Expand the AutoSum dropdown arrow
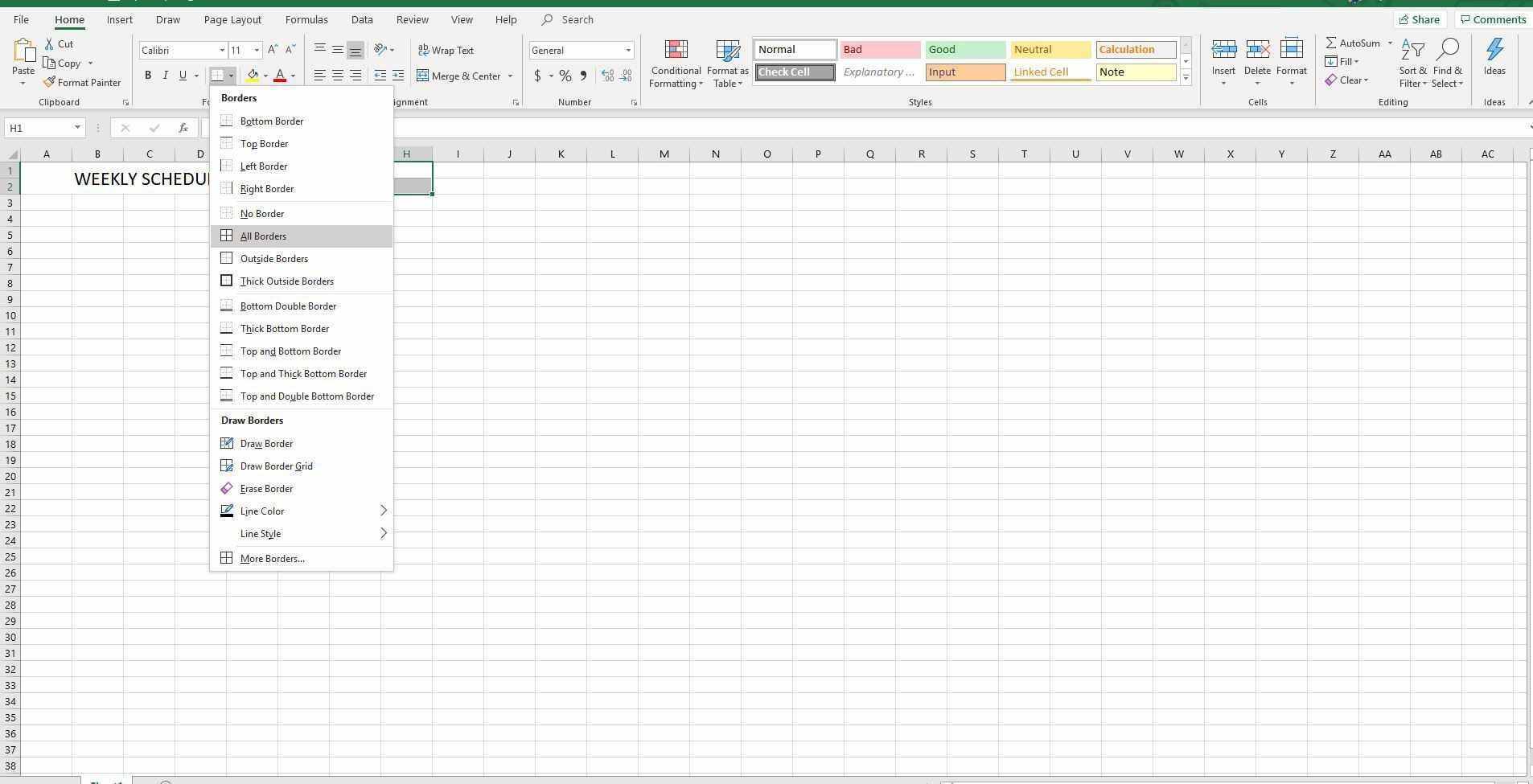Viewport: 1533px width, 784px height. click(x=1389, y=43)
